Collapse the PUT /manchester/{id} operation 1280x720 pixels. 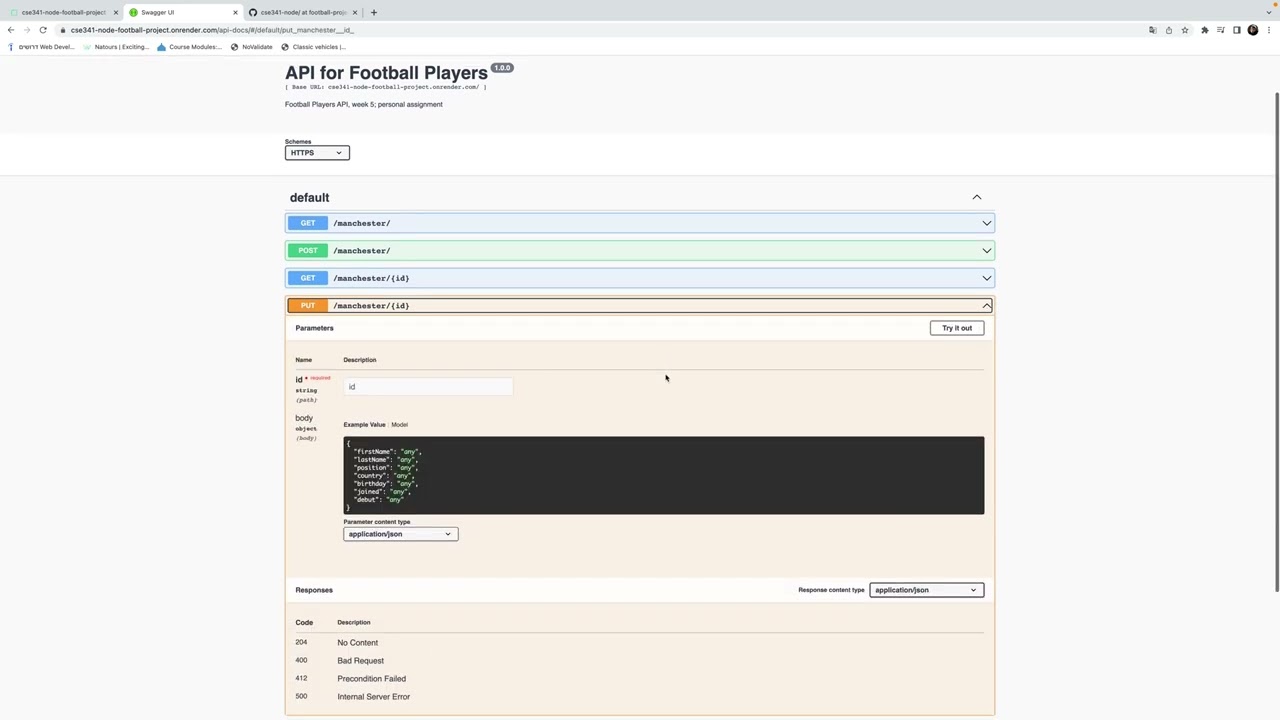tap(640, 306)
